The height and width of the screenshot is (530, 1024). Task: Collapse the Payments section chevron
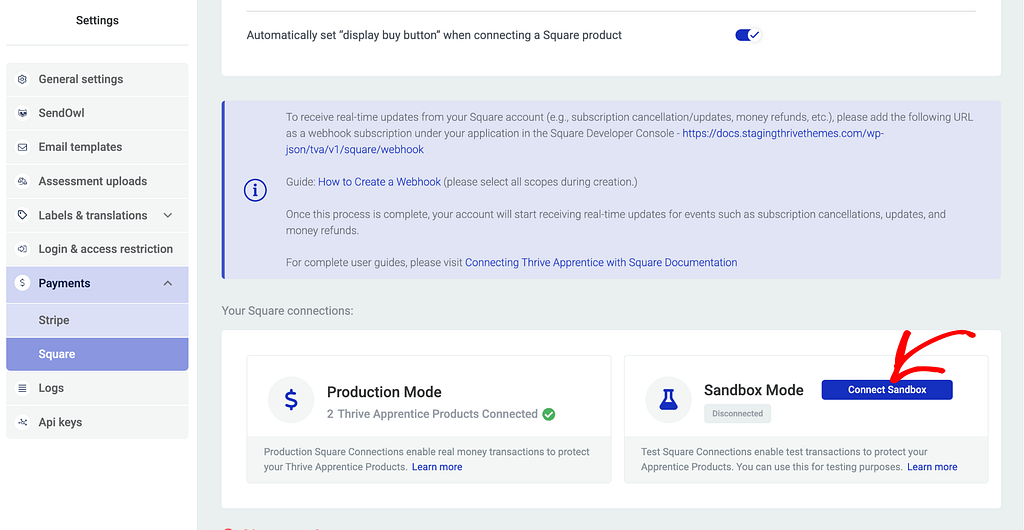coord(167,283)
